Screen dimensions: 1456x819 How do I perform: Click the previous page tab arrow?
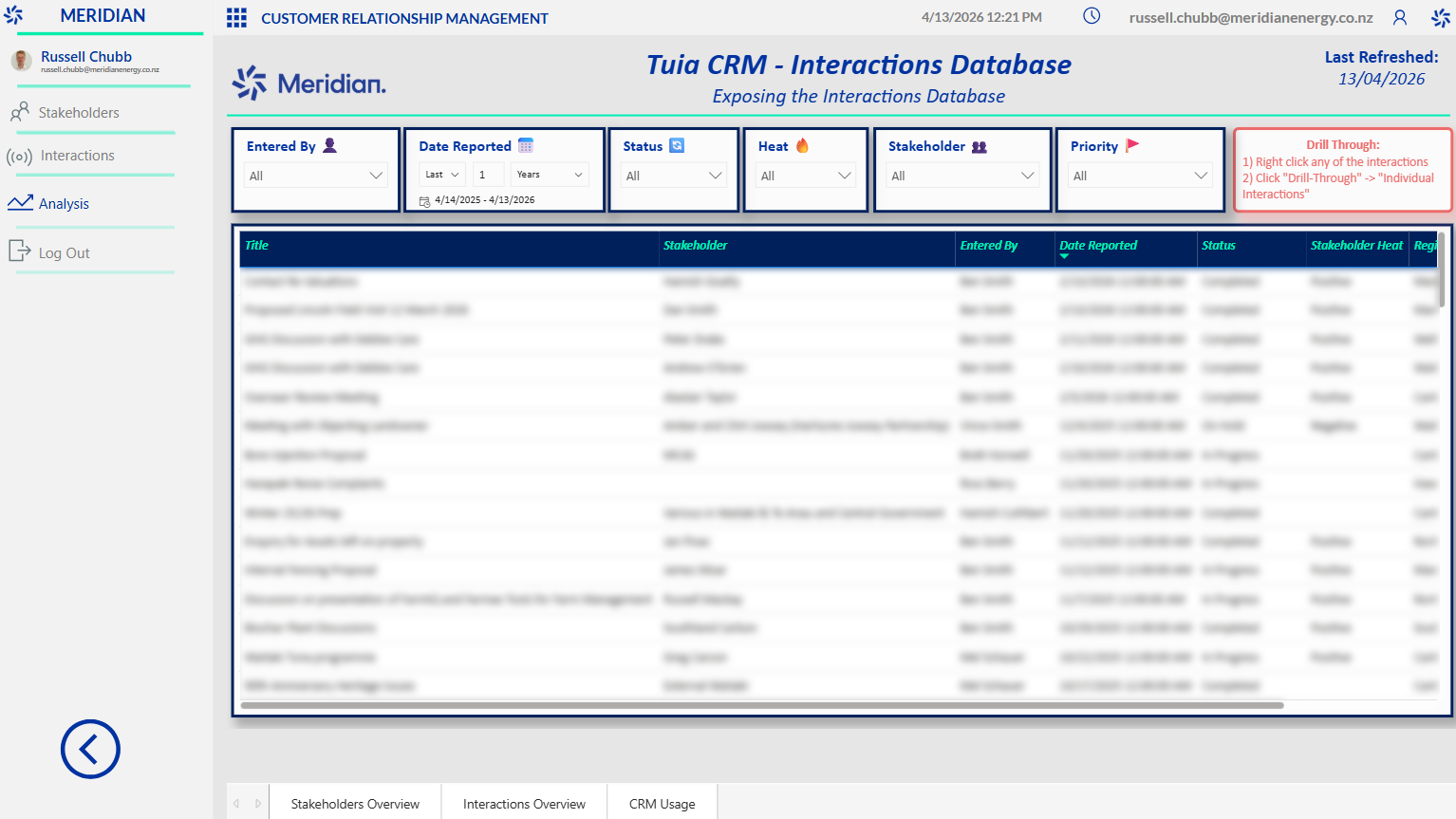[236, 804]
